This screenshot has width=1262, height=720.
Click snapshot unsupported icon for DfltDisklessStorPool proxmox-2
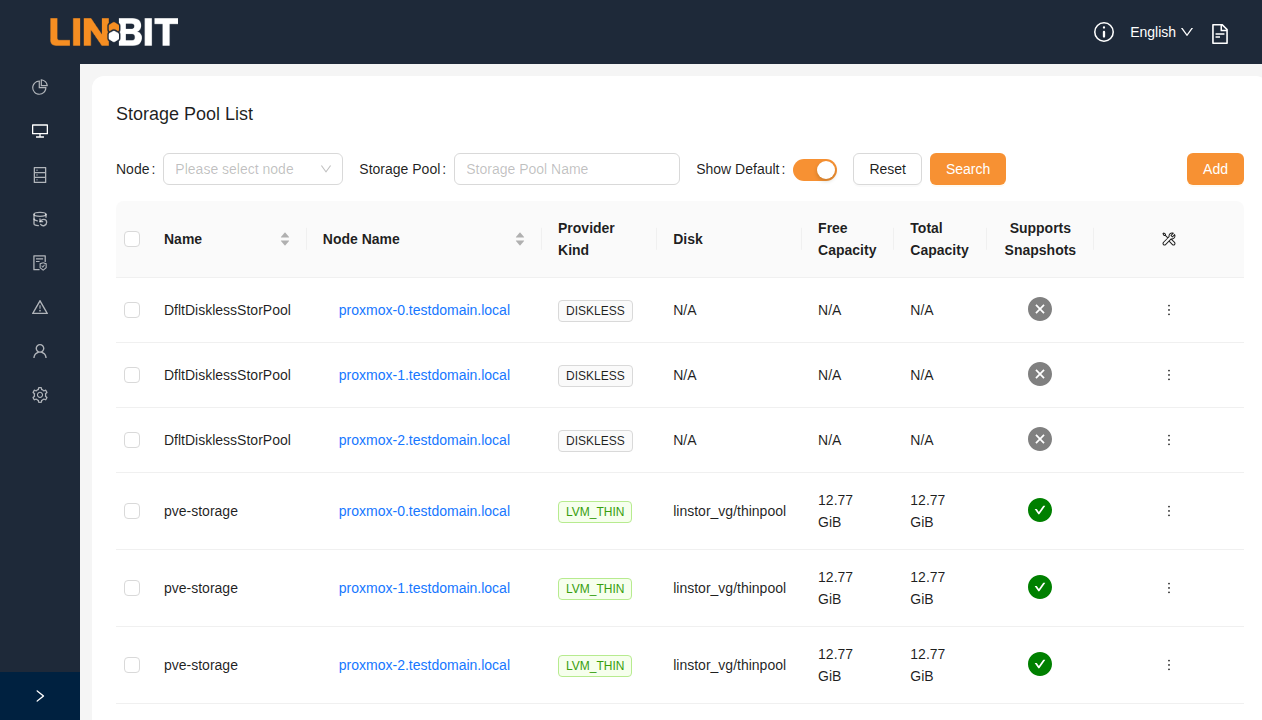1040,439
